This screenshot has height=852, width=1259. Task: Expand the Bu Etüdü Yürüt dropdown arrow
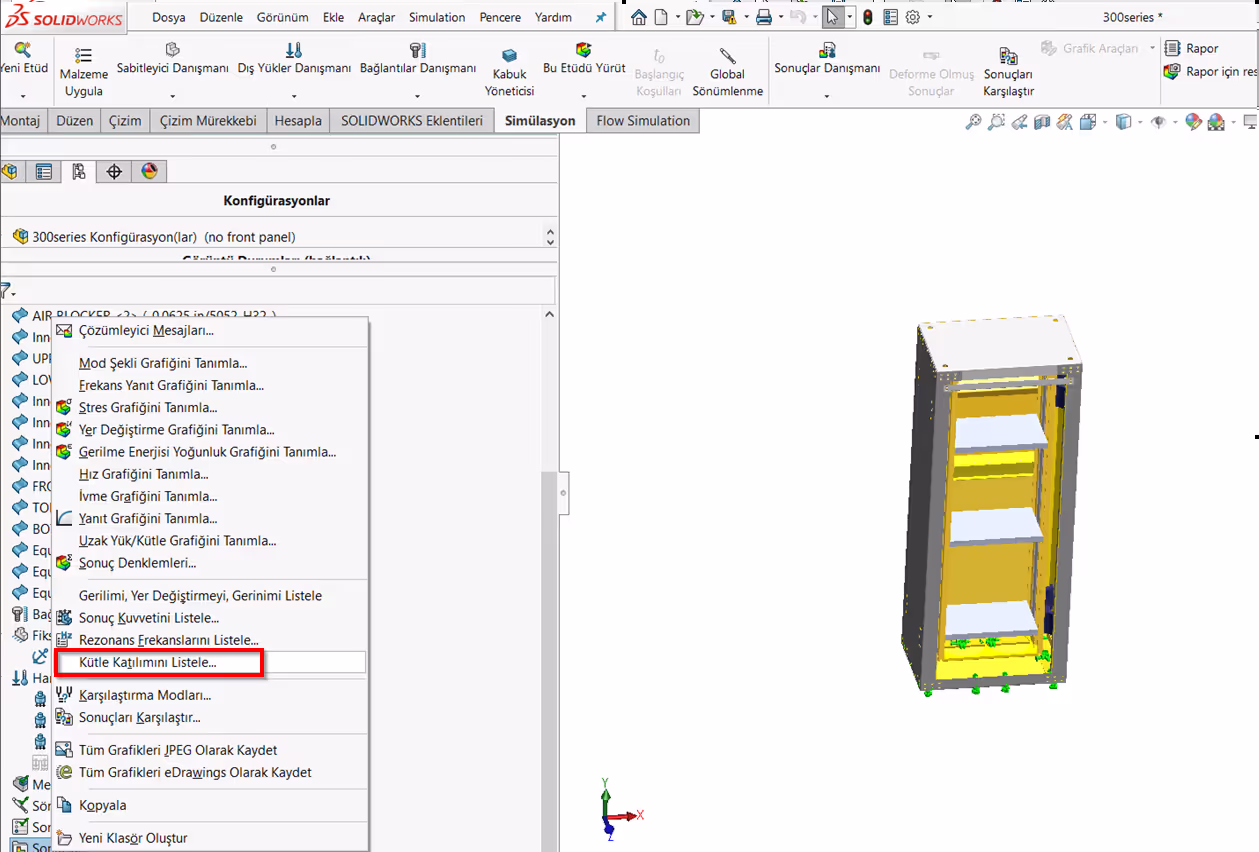[584, 96]
